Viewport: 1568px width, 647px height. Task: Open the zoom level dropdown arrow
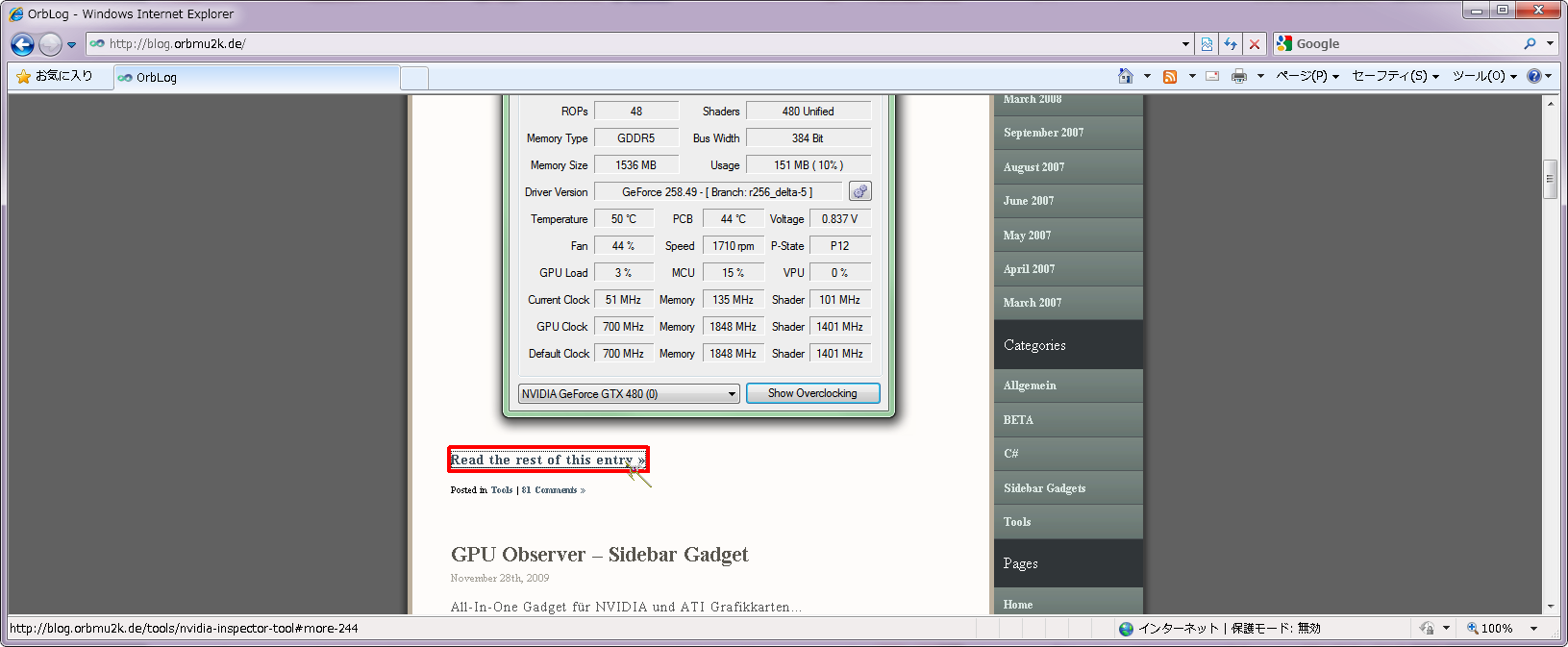pos(1533,629)
